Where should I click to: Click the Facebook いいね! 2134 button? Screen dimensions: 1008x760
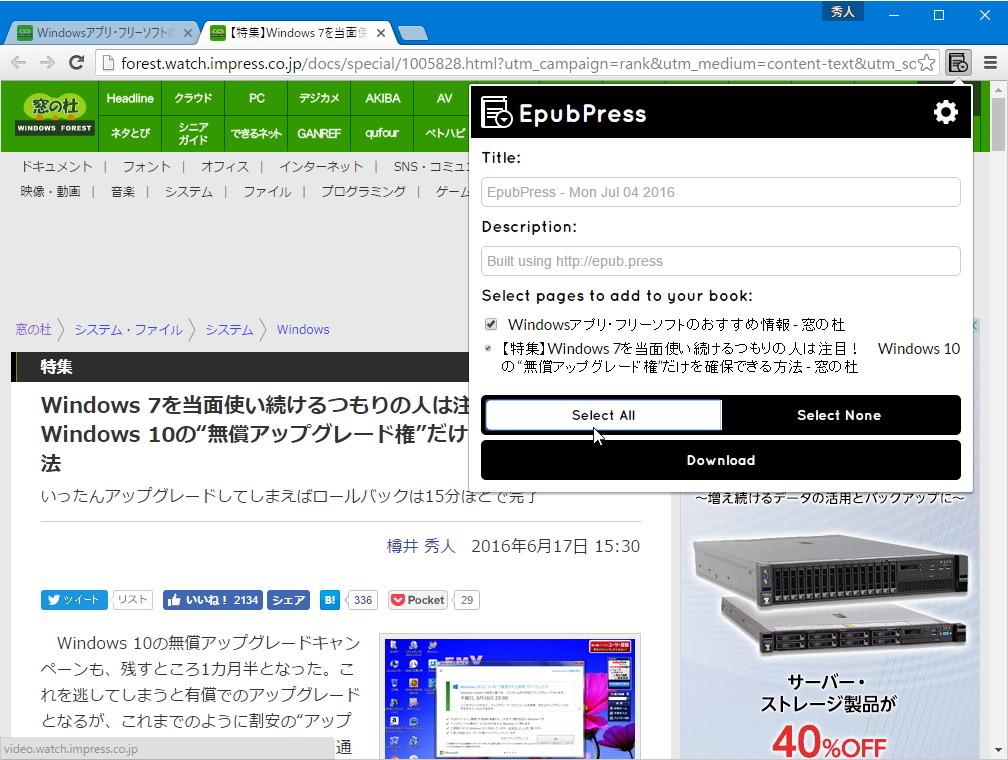point(213,600)
